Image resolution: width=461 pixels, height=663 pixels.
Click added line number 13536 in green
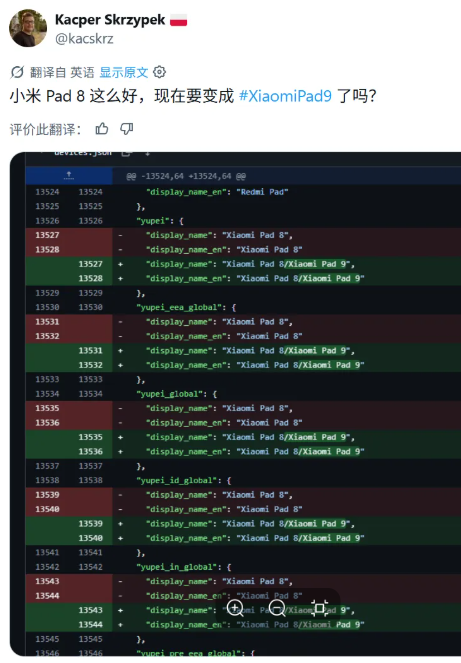[x=91, y=452]
